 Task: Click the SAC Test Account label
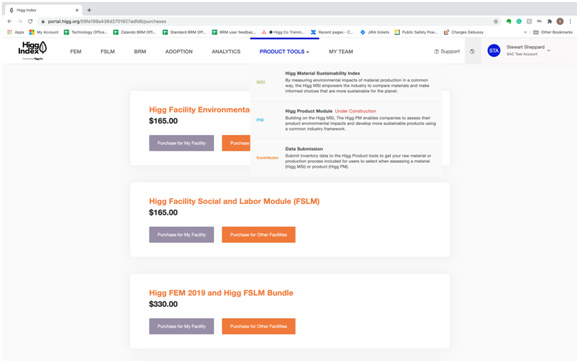tap(522, 54)
